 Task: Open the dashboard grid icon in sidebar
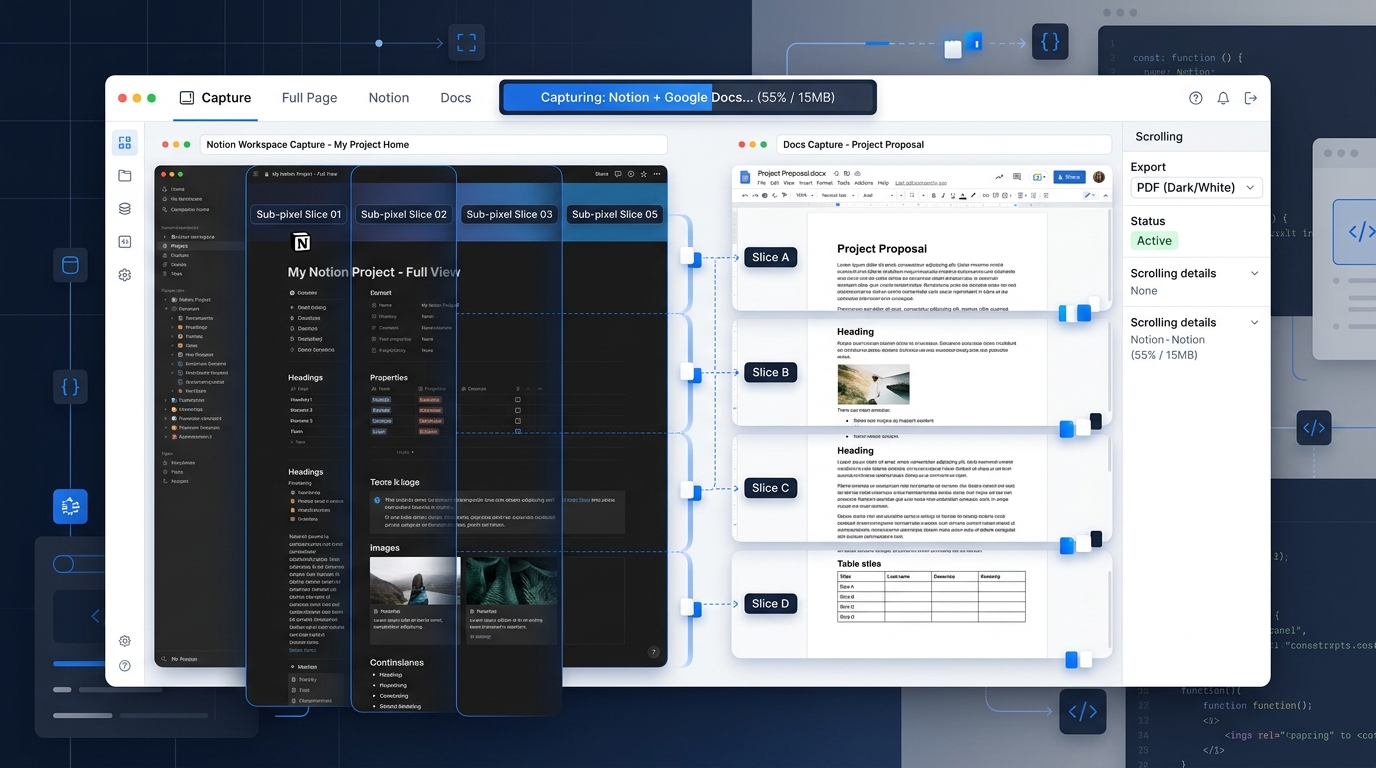(124, 143)
